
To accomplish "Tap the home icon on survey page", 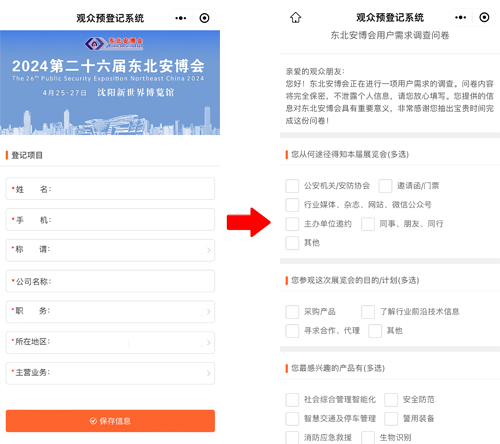I will [x=295, y=17].
